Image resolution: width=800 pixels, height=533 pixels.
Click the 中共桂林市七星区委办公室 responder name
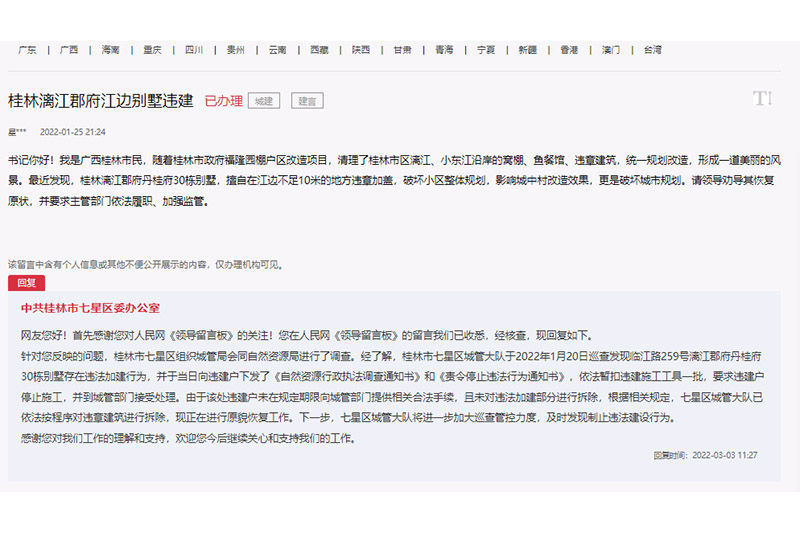point(90,308)
